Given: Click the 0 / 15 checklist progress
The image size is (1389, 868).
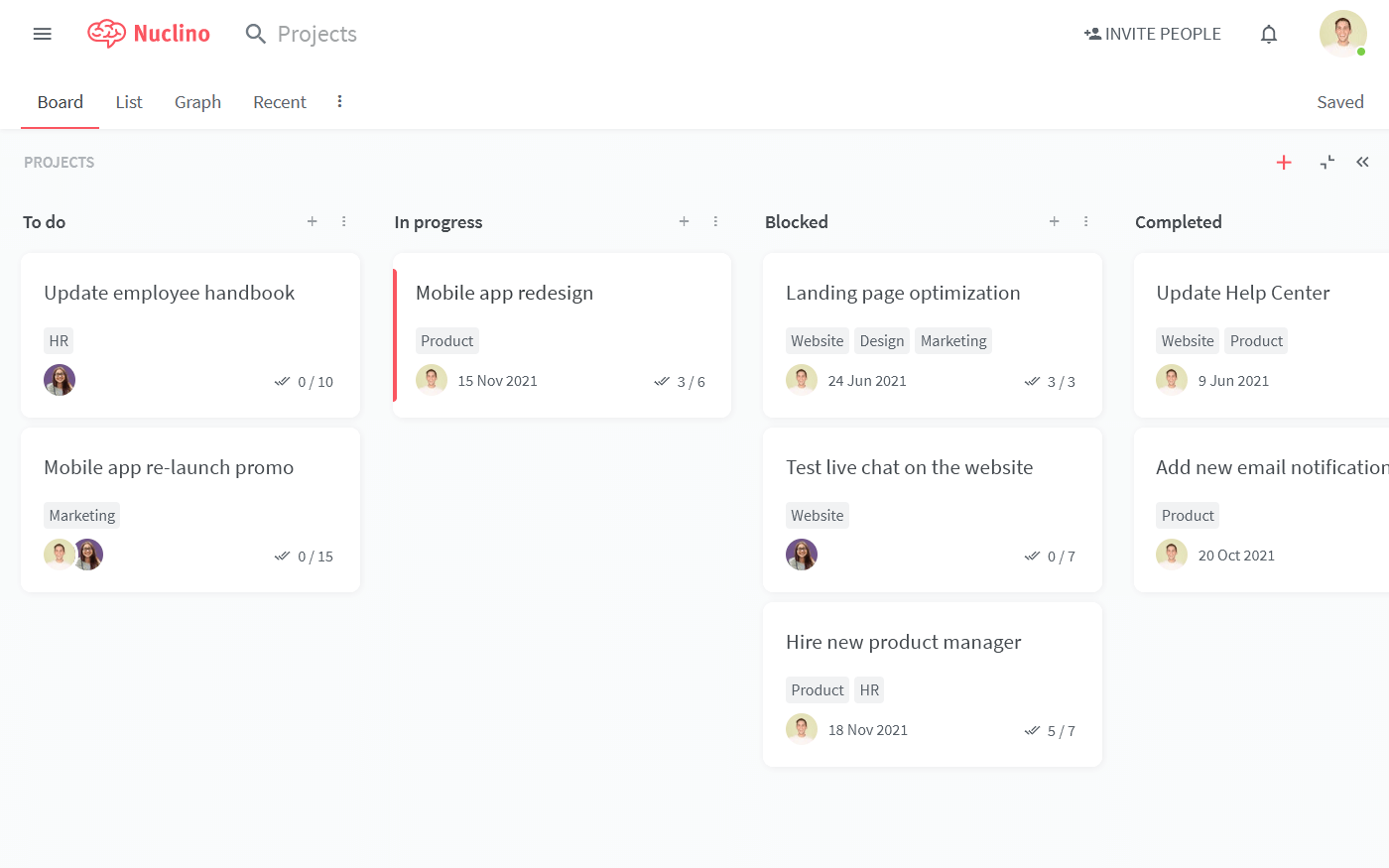Looking at the screenshot, I should pos(305,557).
